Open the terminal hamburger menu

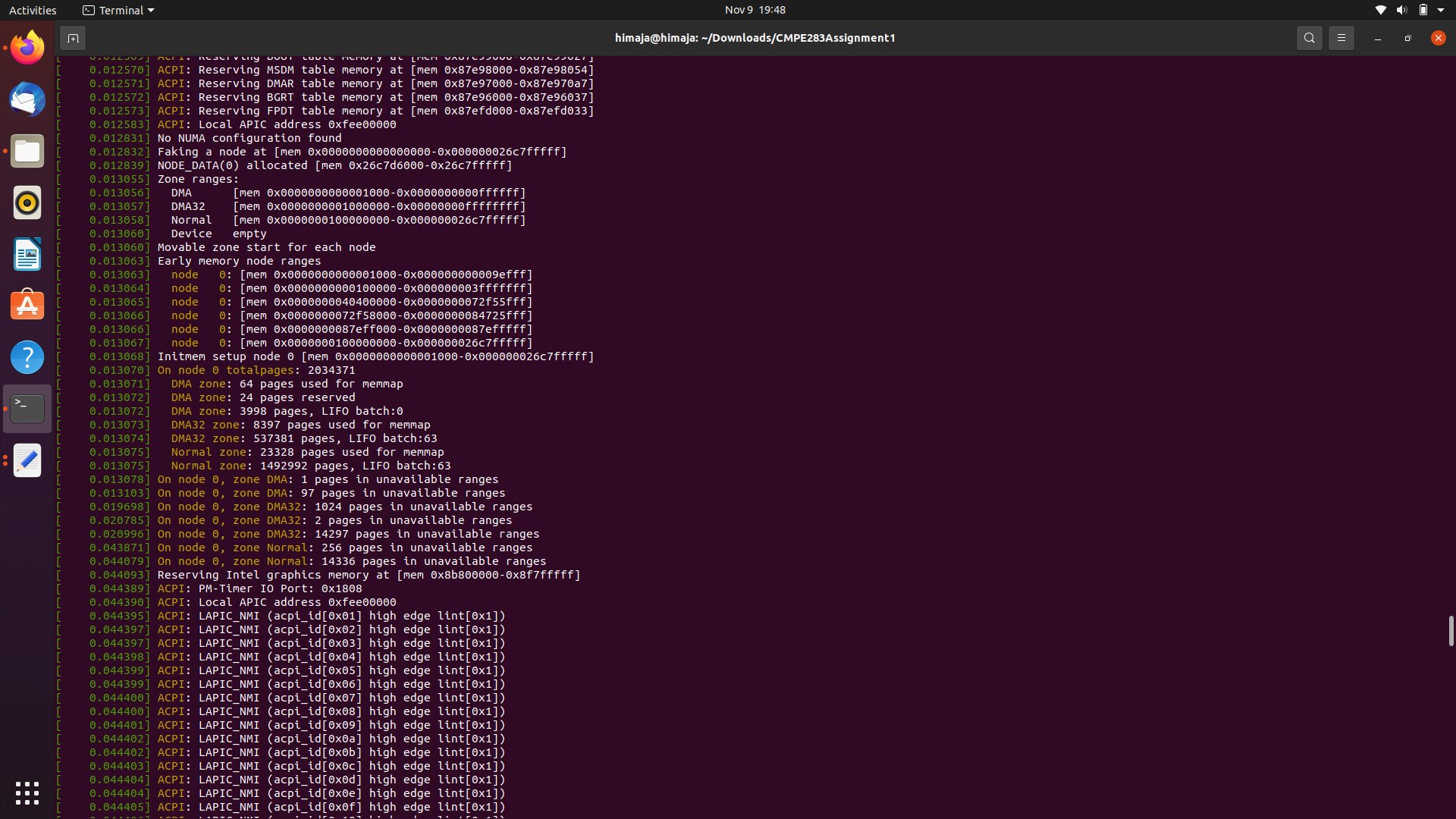(1341, 38)
